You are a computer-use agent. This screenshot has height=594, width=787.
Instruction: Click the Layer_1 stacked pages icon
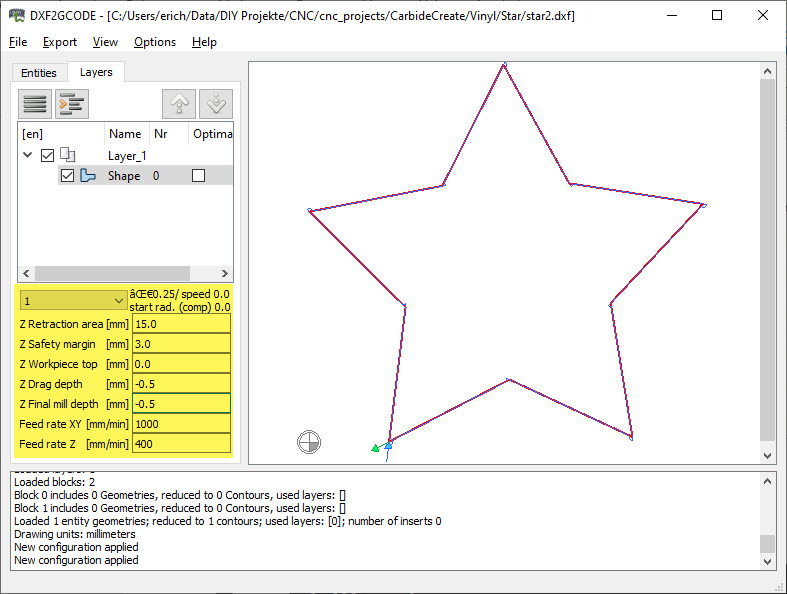68,155
